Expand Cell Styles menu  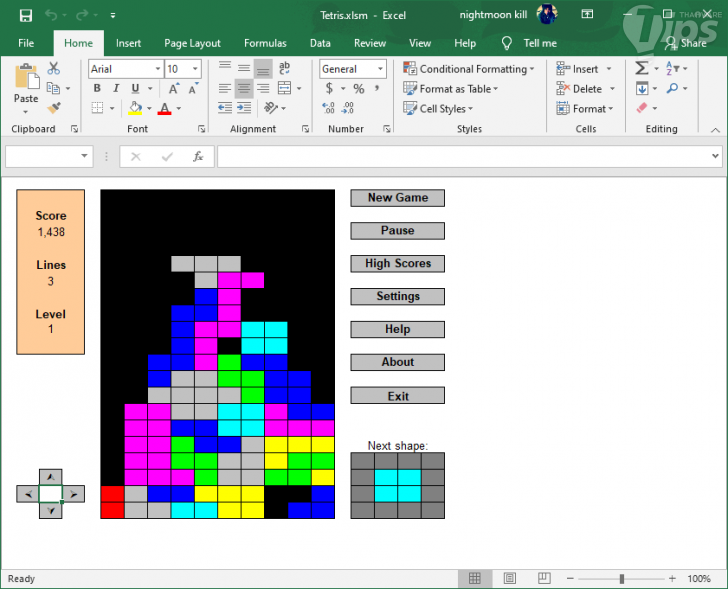click(x=438, y=108)
